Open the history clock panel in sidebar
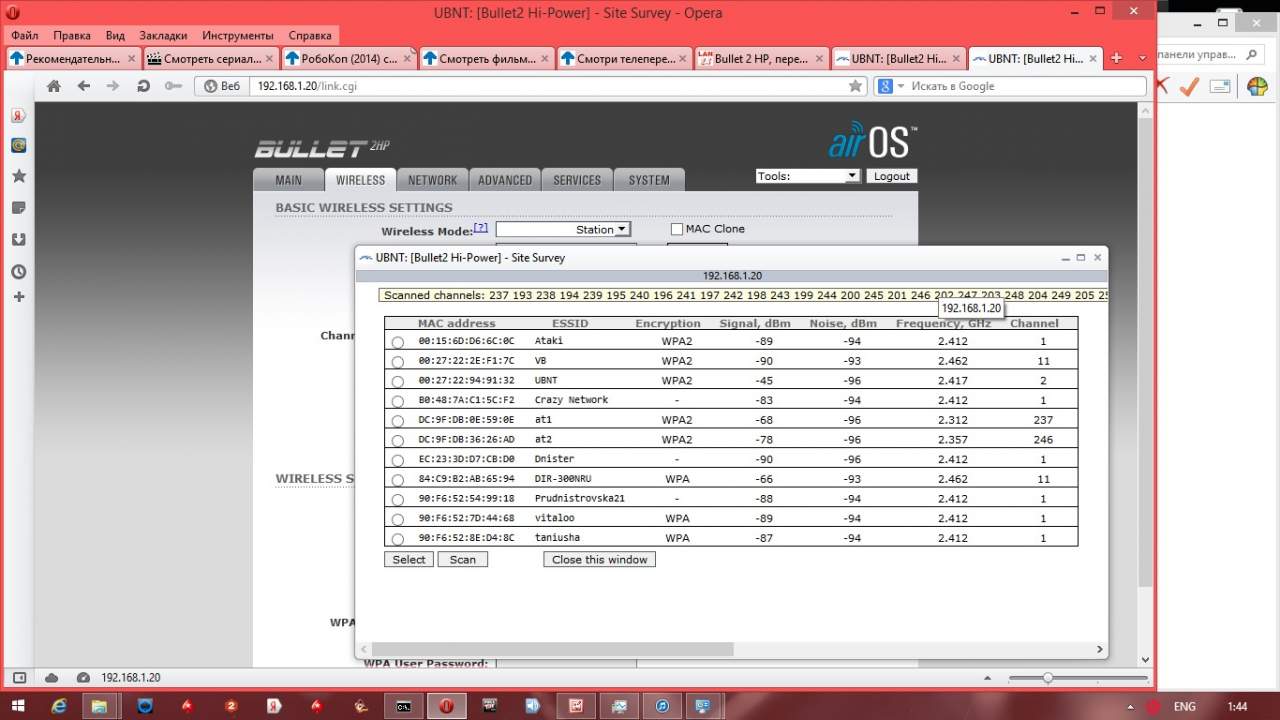The image size is (1280, 720). pos(18,271)
